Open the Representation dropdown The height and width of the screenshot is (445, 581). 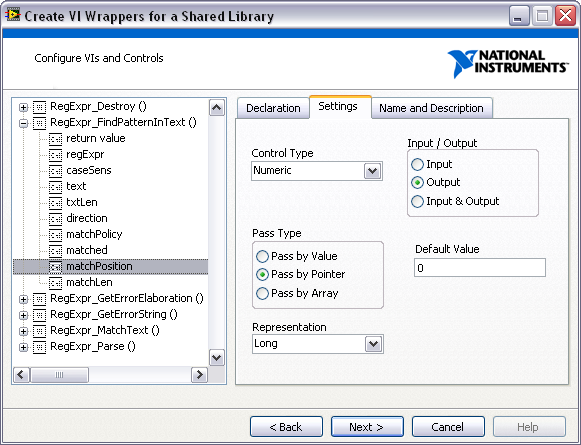[373, 344]
